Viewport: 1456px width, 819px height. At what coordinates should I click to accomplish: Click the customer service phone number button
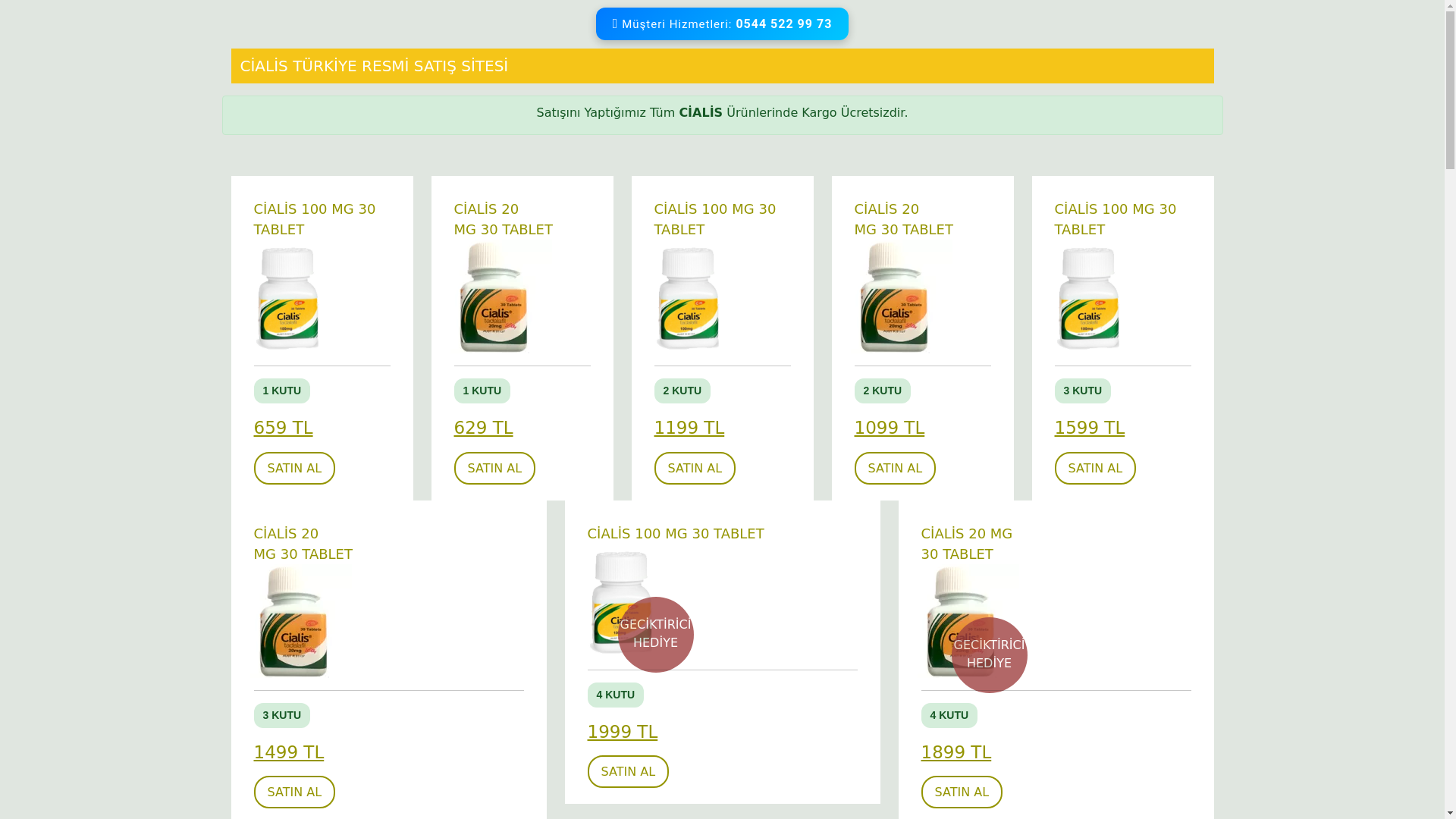(x=722, y=24)
